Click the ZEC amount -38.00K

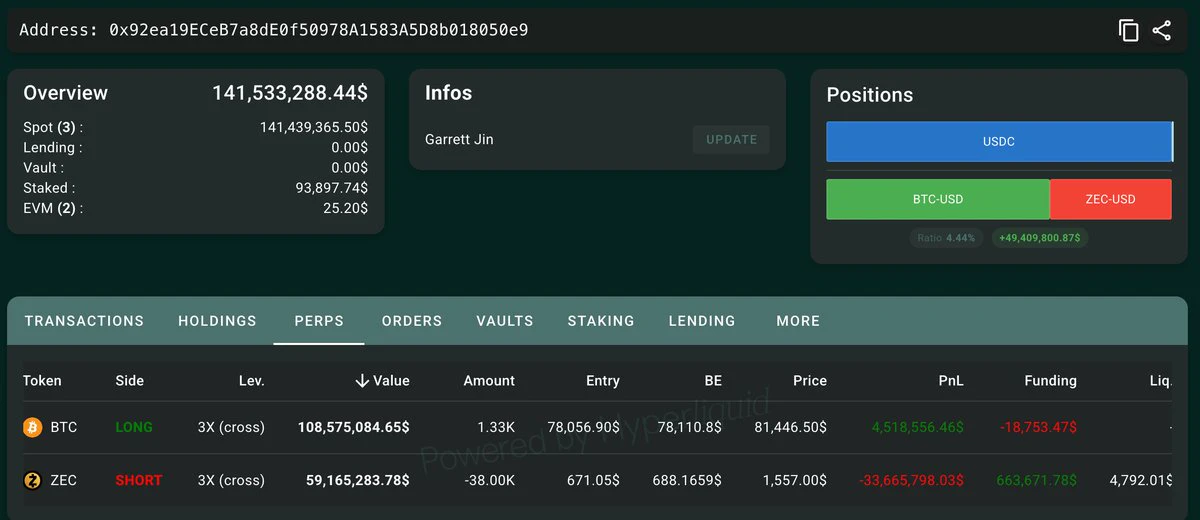click(x=488, y=481)
